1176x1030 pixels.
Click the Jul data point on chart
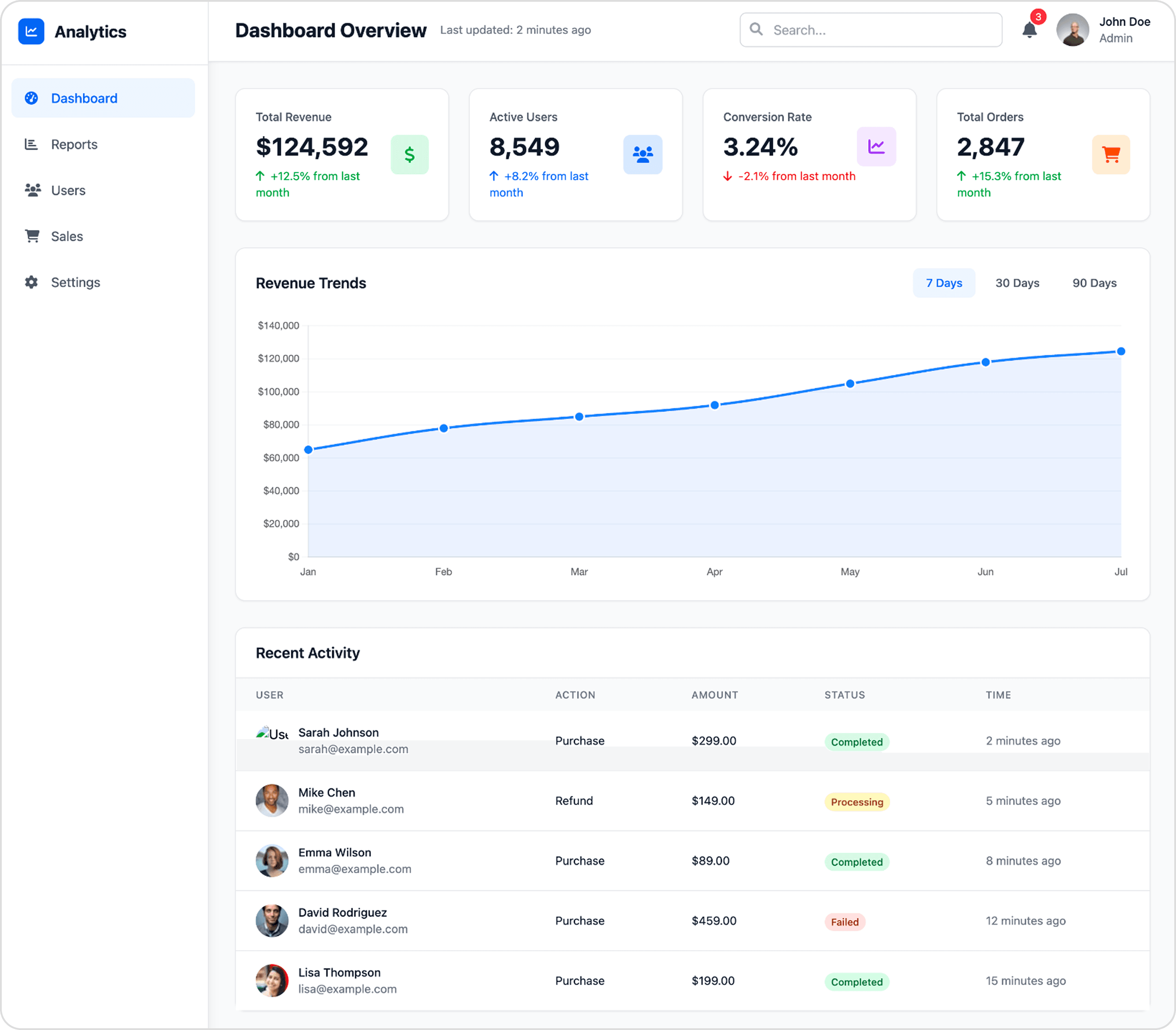pos(1120,351)
